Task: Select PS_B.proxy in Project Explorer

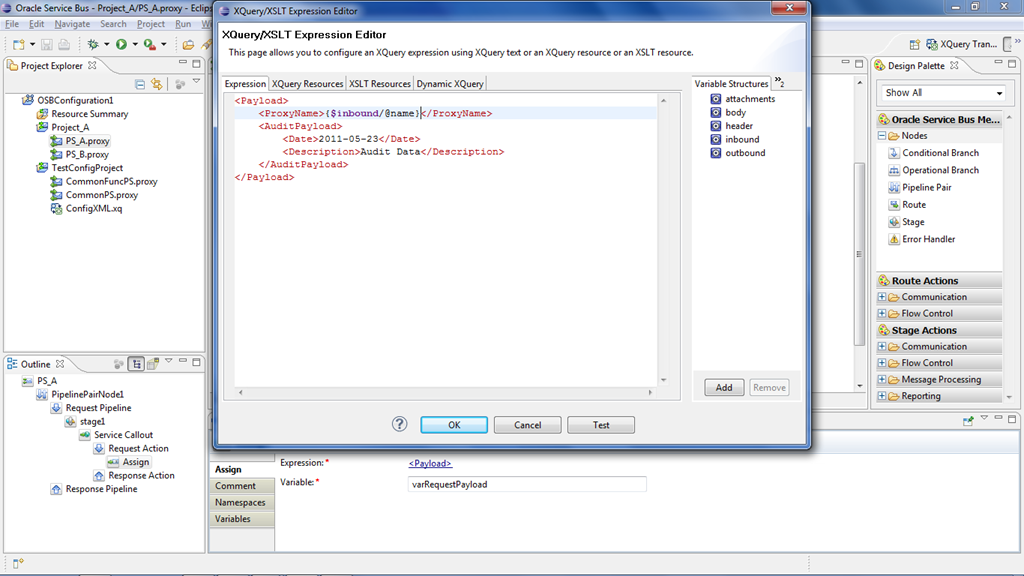Action: click(87, 155)
